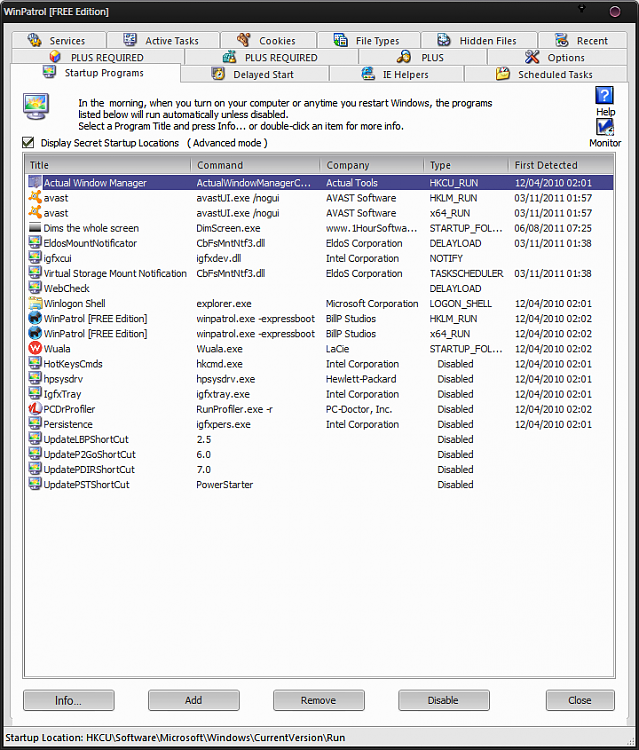Switch to the Recent tab
639x750 pixels.
pyautogui.click(x=583, y=40)
